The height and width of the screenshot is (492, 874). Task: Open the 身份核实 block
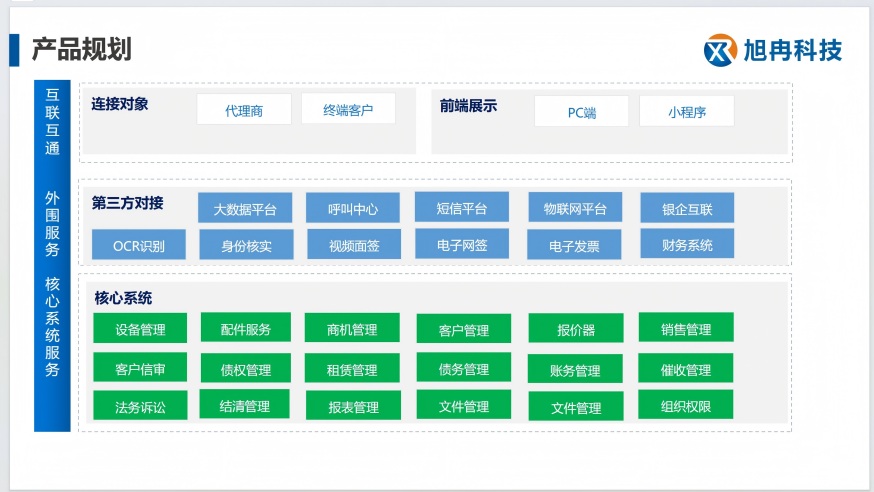pyautogui.click(x=246, y=245)
